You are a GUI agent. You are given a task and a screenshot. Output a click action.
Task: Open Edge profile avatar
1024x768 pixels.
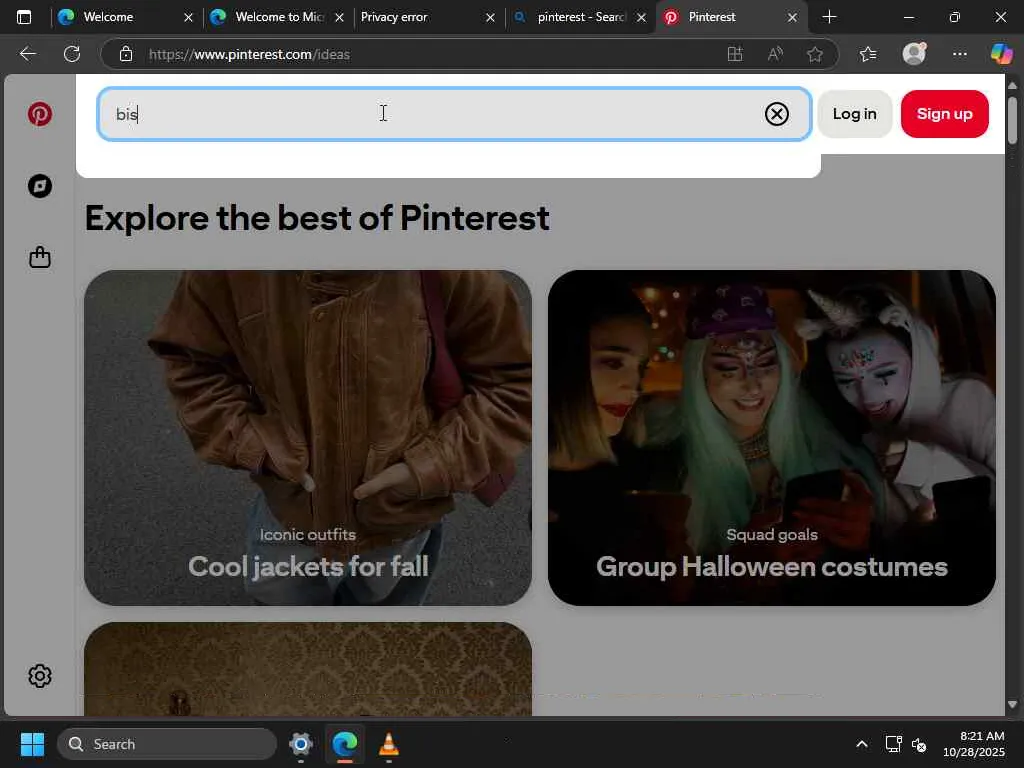click(914, 54)
